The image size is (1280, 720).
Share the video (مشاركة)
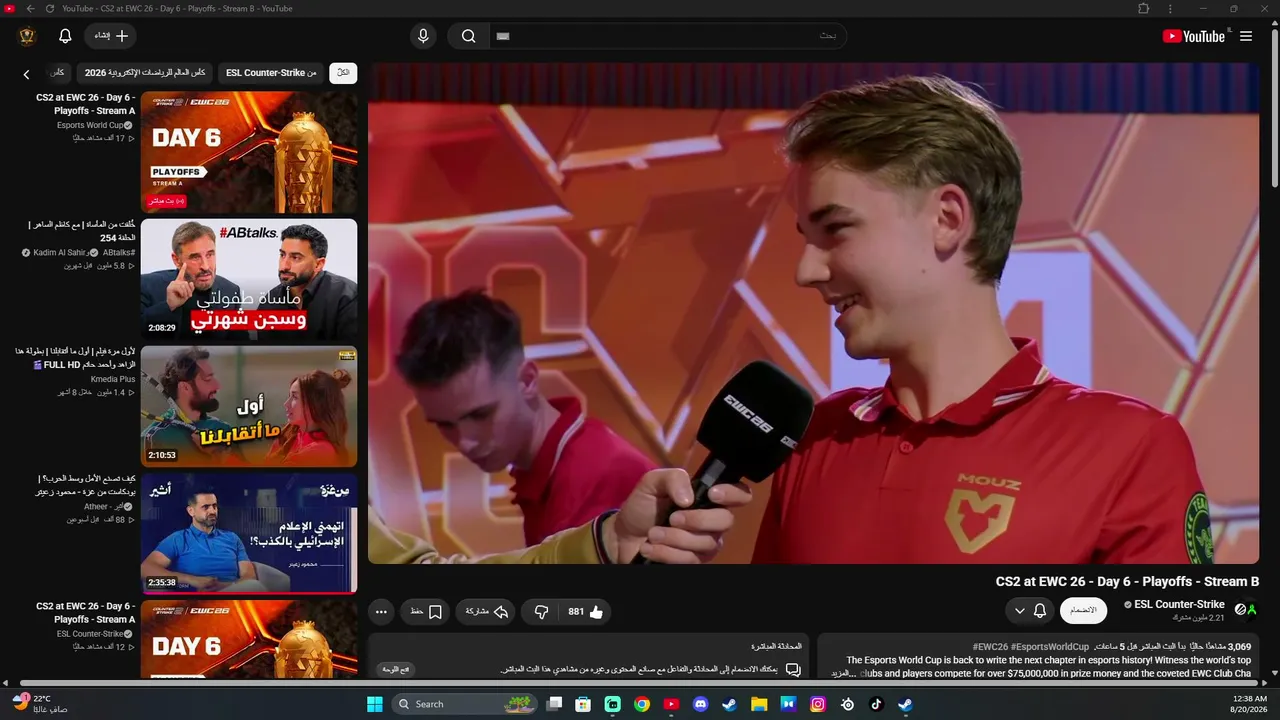[x=487, y=611]
